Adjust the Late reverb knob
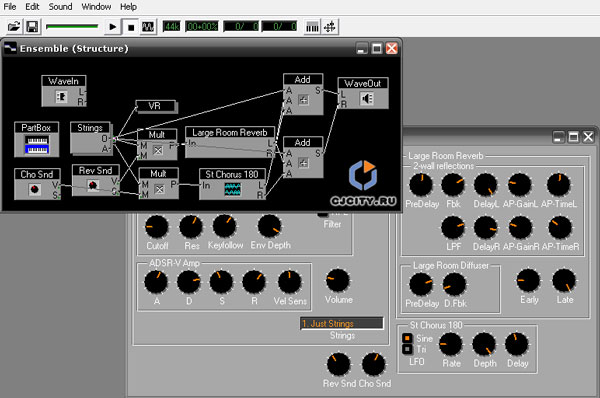600x398 pixels. click(x=564, y=281)
